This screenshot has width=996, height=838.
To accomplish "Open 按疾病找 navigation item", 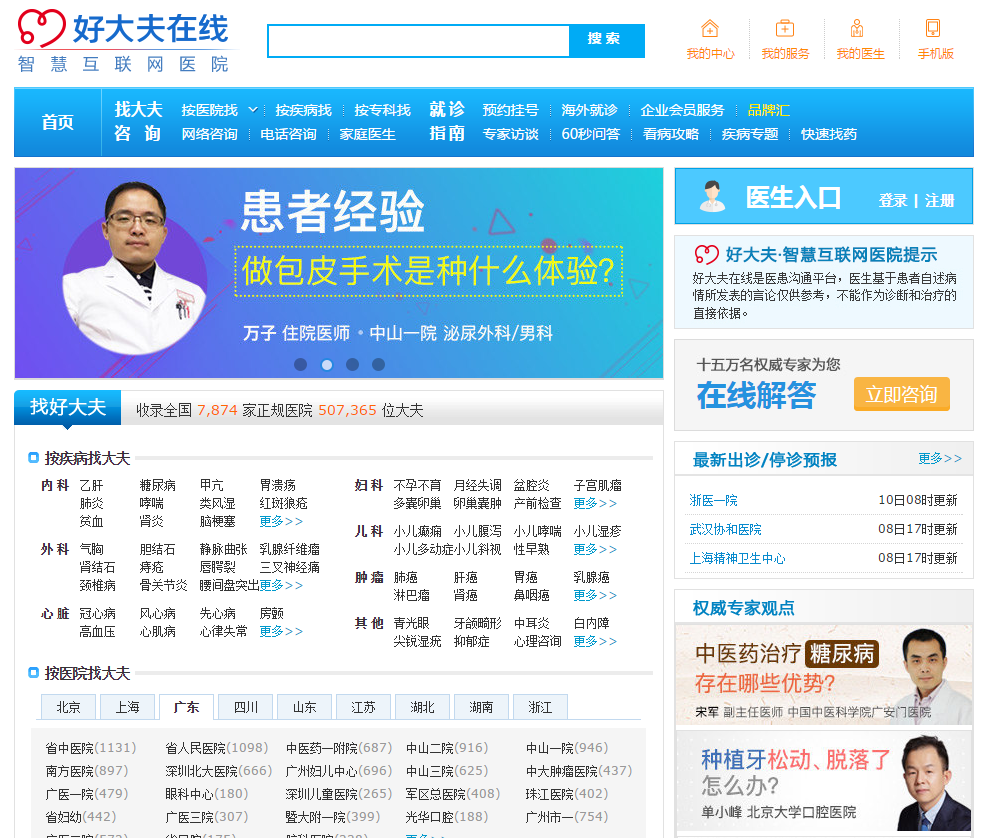I will (x=304, y=110).
